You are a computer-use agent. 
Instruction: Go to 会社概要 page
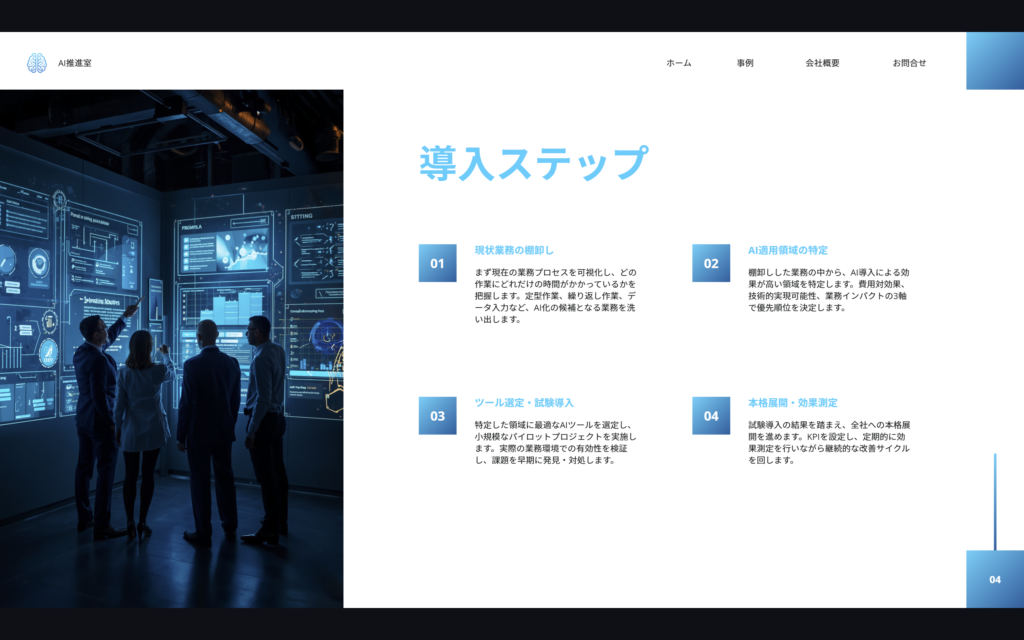822,63
